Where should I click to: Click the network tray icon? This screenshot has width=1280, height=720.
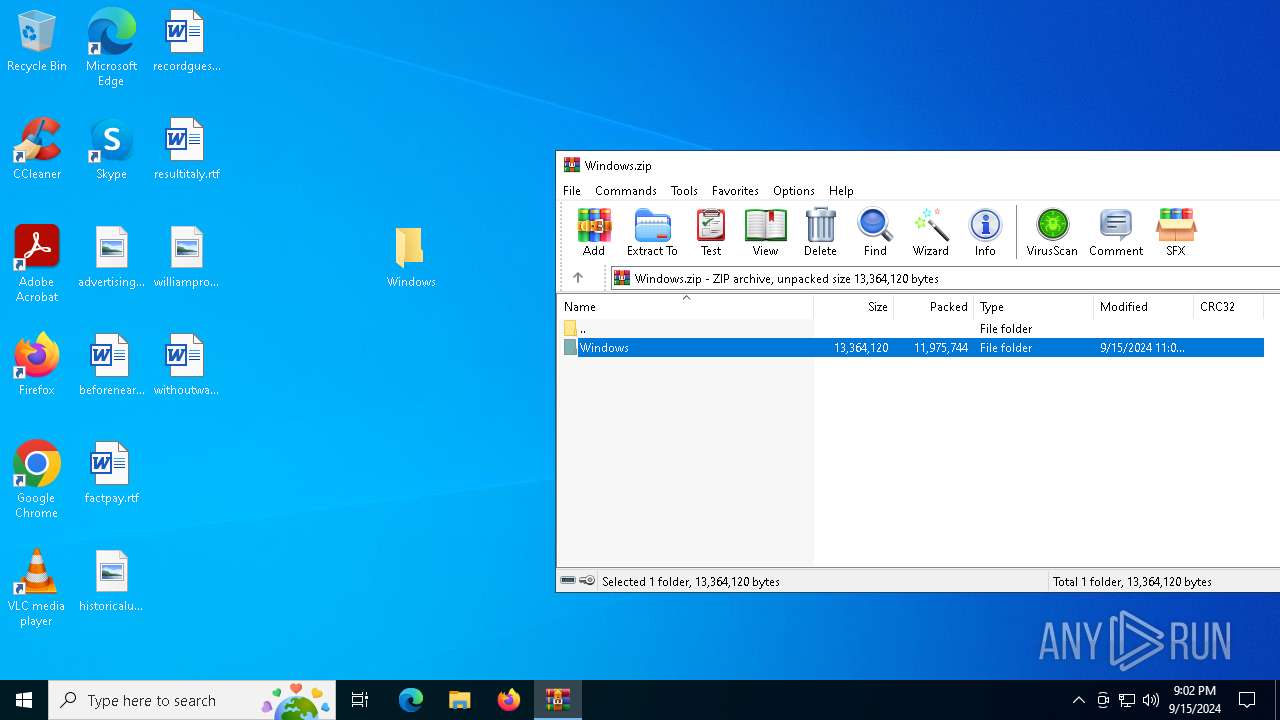point(1127,700)
